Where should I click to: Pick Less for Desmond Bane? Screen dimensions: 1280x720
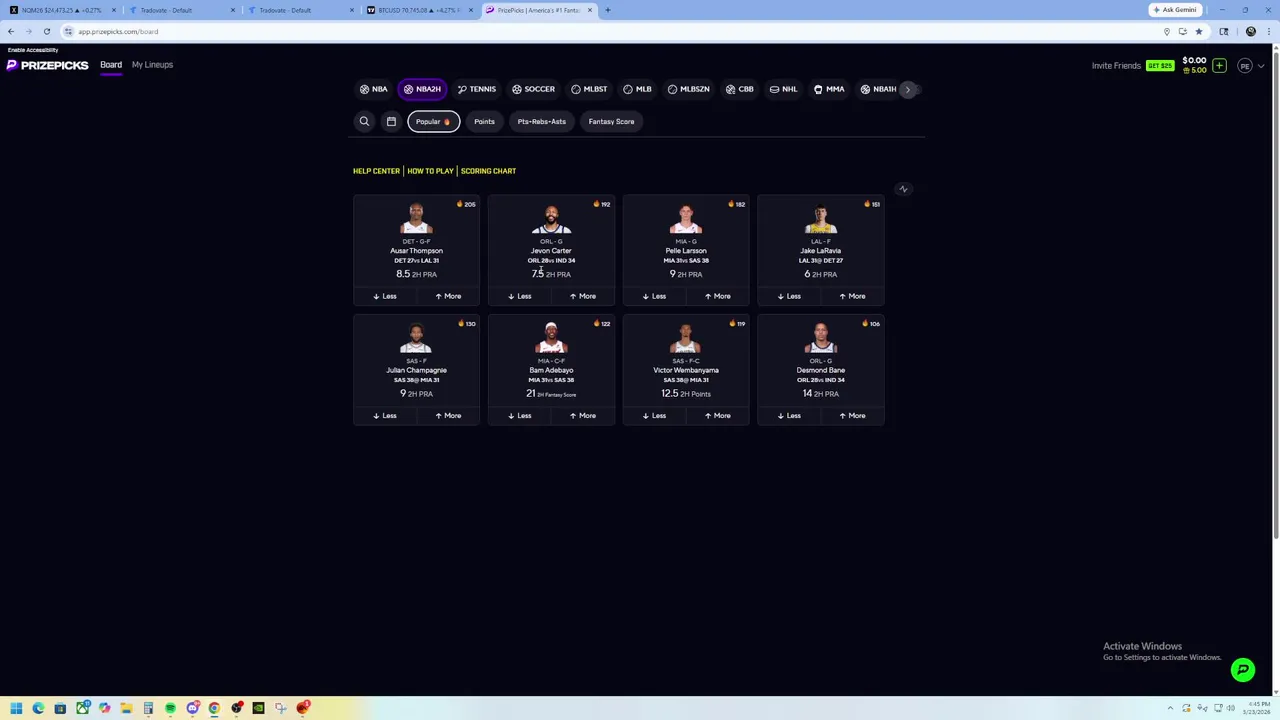point(788,415)
